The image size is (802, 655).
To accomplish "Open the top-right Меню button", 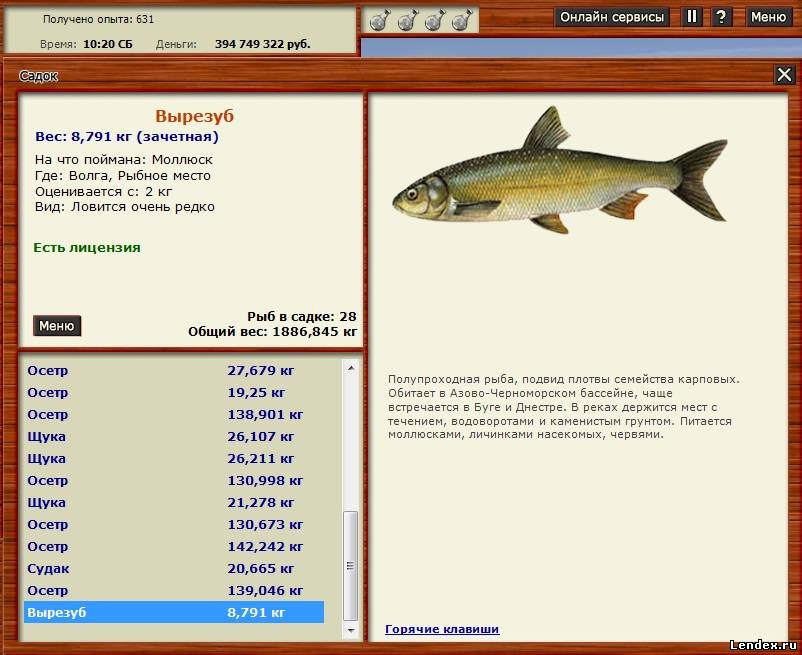I will pos(768,17).
